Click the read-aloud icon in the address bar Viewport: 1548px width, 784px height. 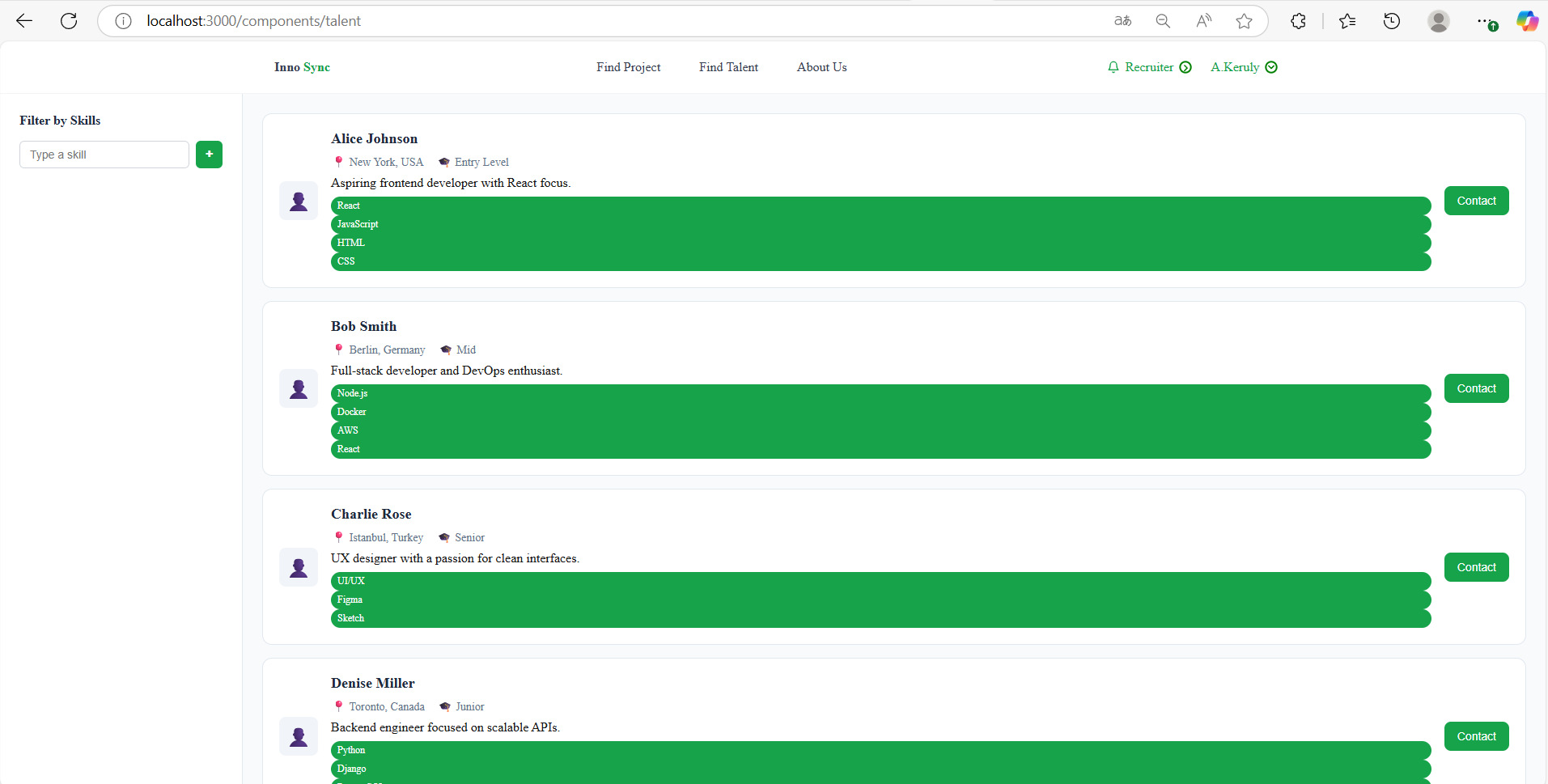point(1203,21)
